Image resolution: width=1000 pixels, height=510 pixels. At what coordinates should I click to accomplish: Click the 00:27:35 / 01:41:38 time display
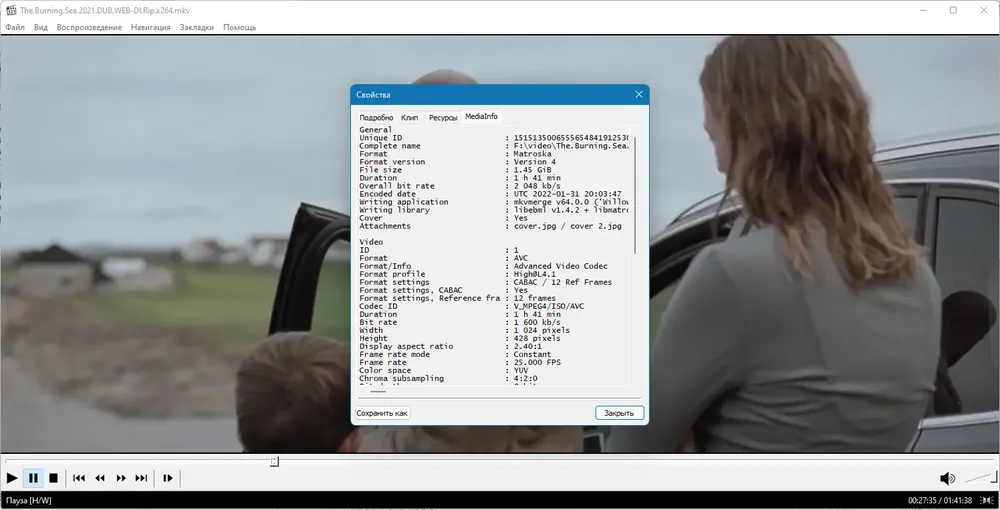tap(940, 500)
